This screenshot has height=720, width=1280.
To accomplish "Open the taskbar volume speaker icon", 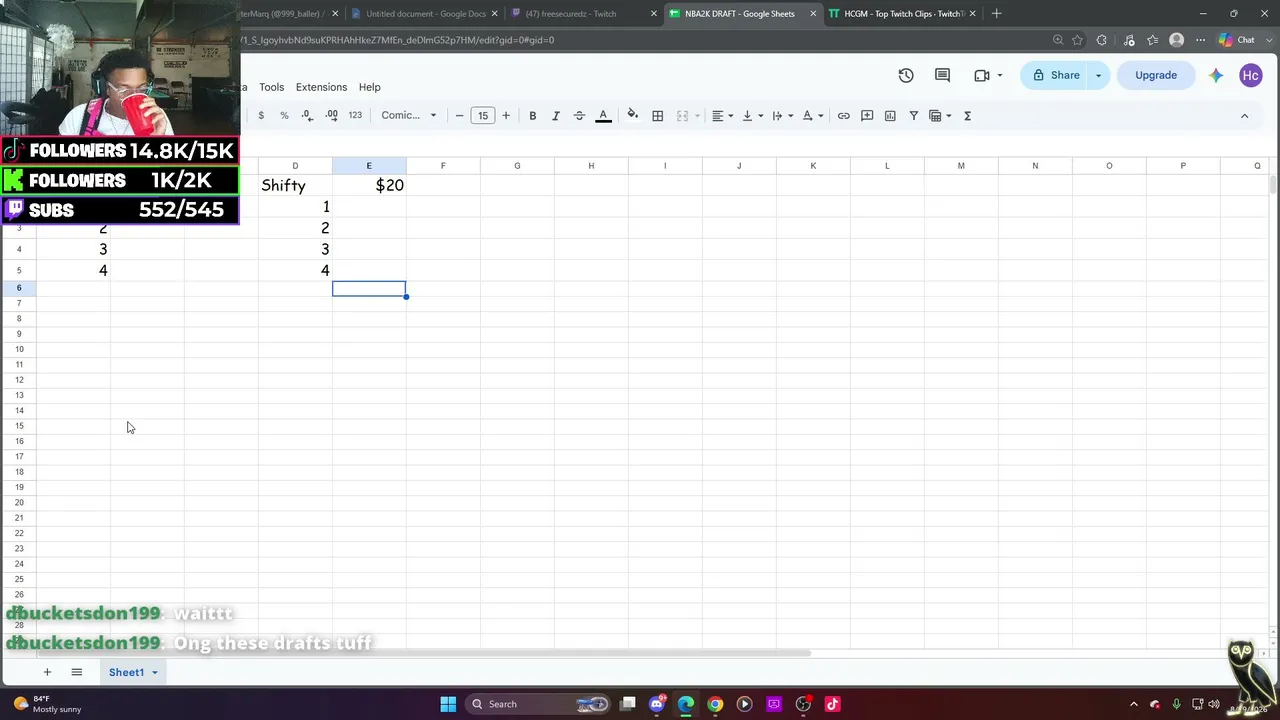I will tap(1214, 705).
